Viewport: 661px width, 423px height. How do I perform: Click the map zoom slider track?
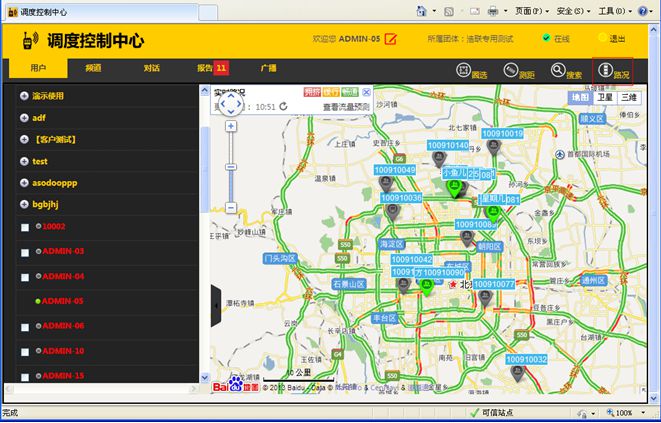[231, 167]
